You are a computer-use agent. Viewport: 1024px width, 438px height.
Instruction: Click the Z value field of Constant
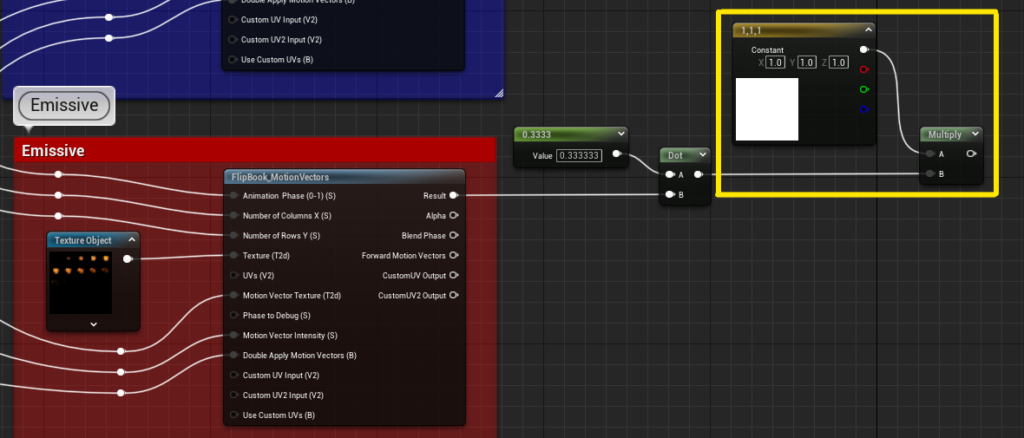839,63
